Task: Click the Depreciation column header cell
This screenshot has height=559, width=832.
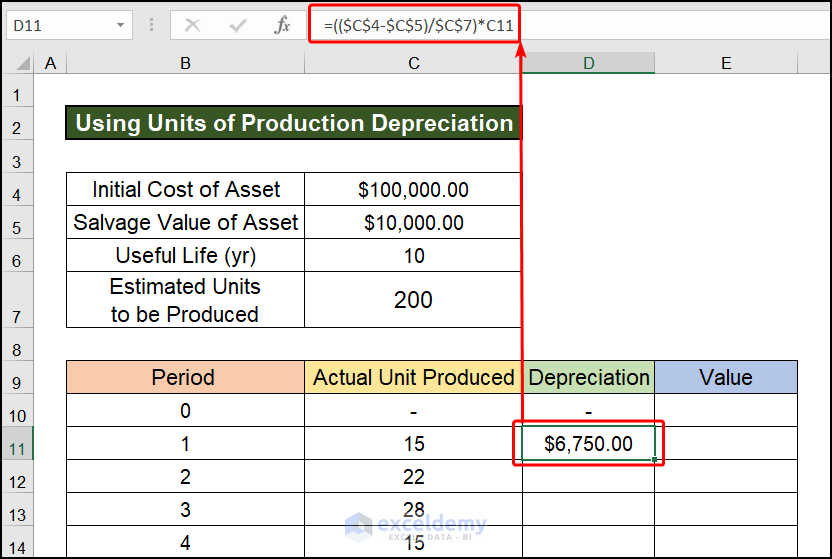Action: click(x=588, y=377)
